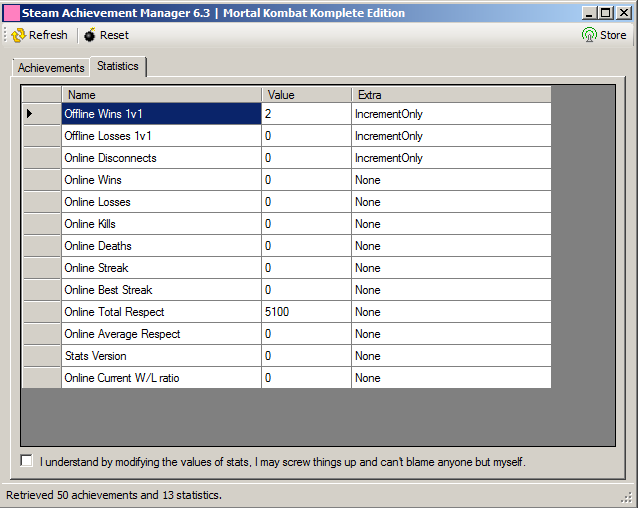Click the resize grip in status bar
Viewport: 638px width, 508px height.
click(627, 497)
